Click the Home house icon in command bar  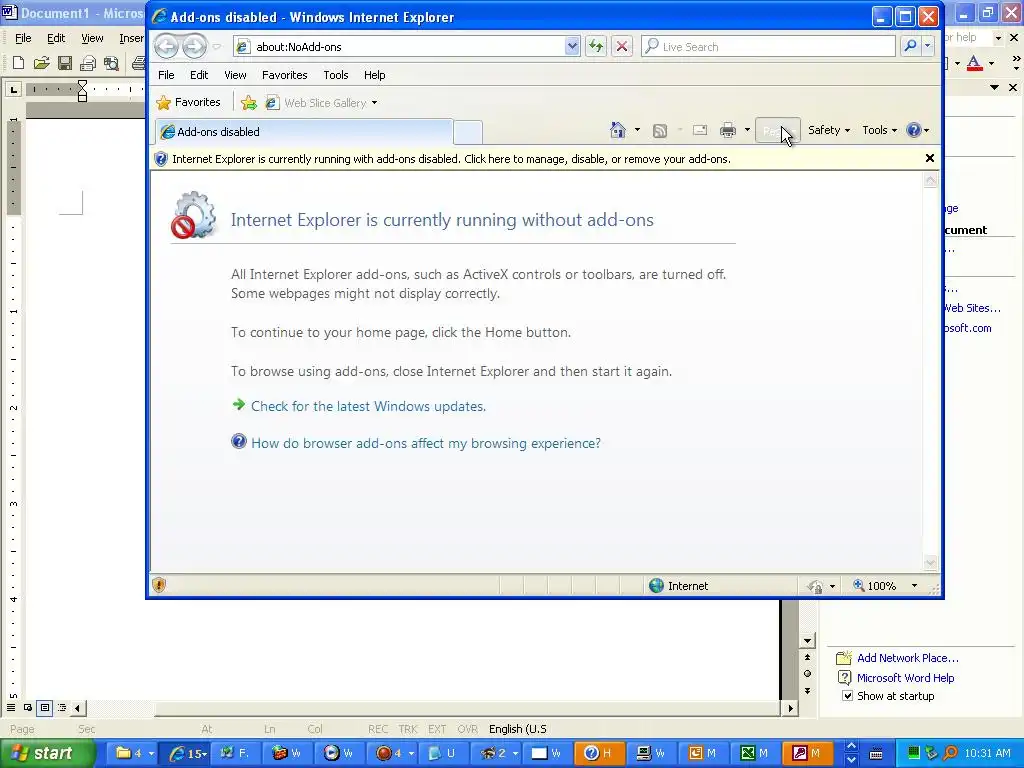point(618,130)
